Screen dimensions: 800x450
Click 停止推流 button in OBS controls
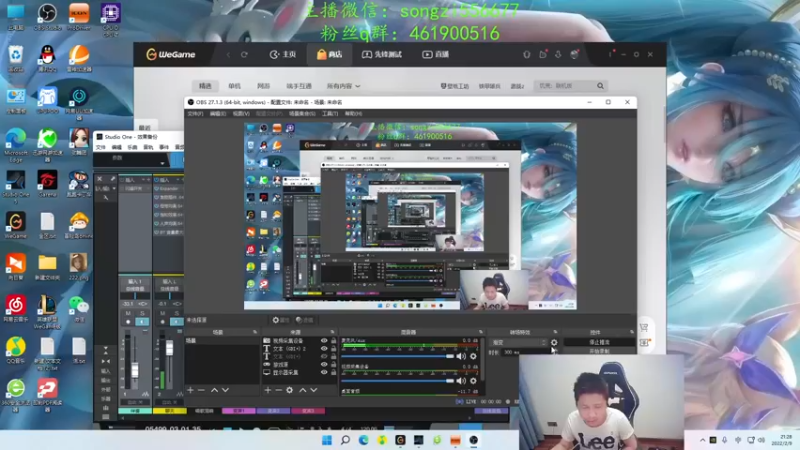coord(599,342)
